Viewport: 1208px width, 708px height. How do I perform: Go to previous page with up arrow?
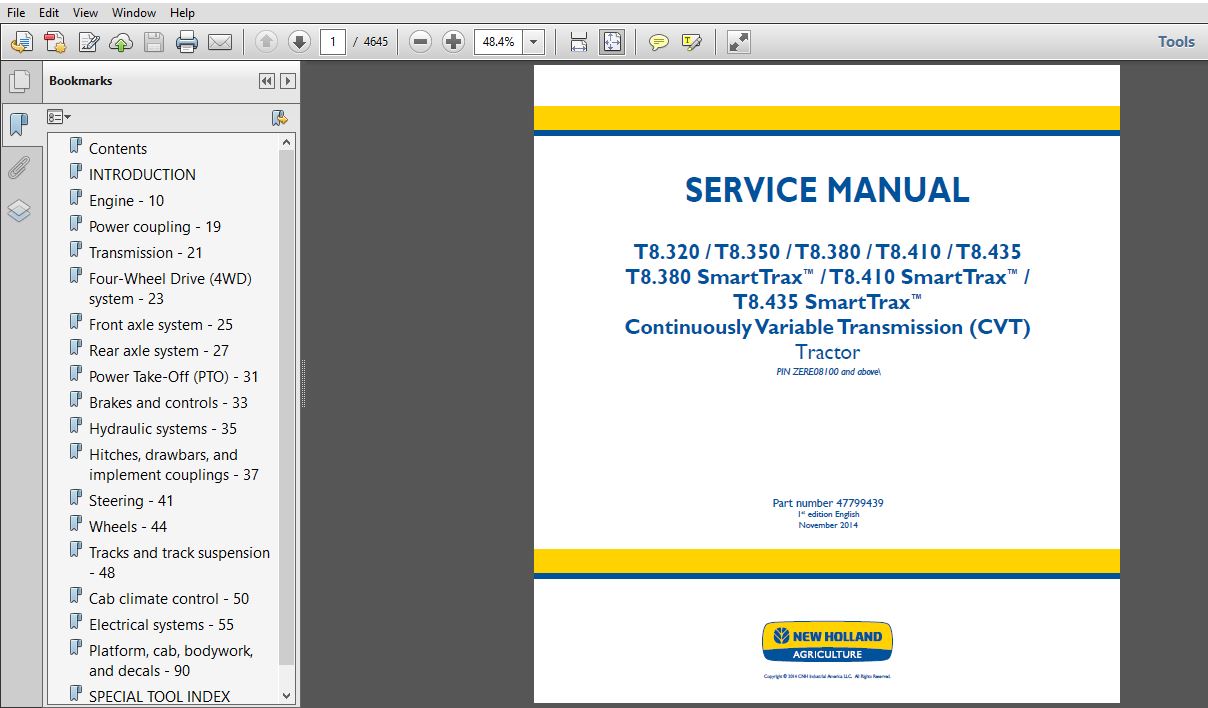coord(266,42)
